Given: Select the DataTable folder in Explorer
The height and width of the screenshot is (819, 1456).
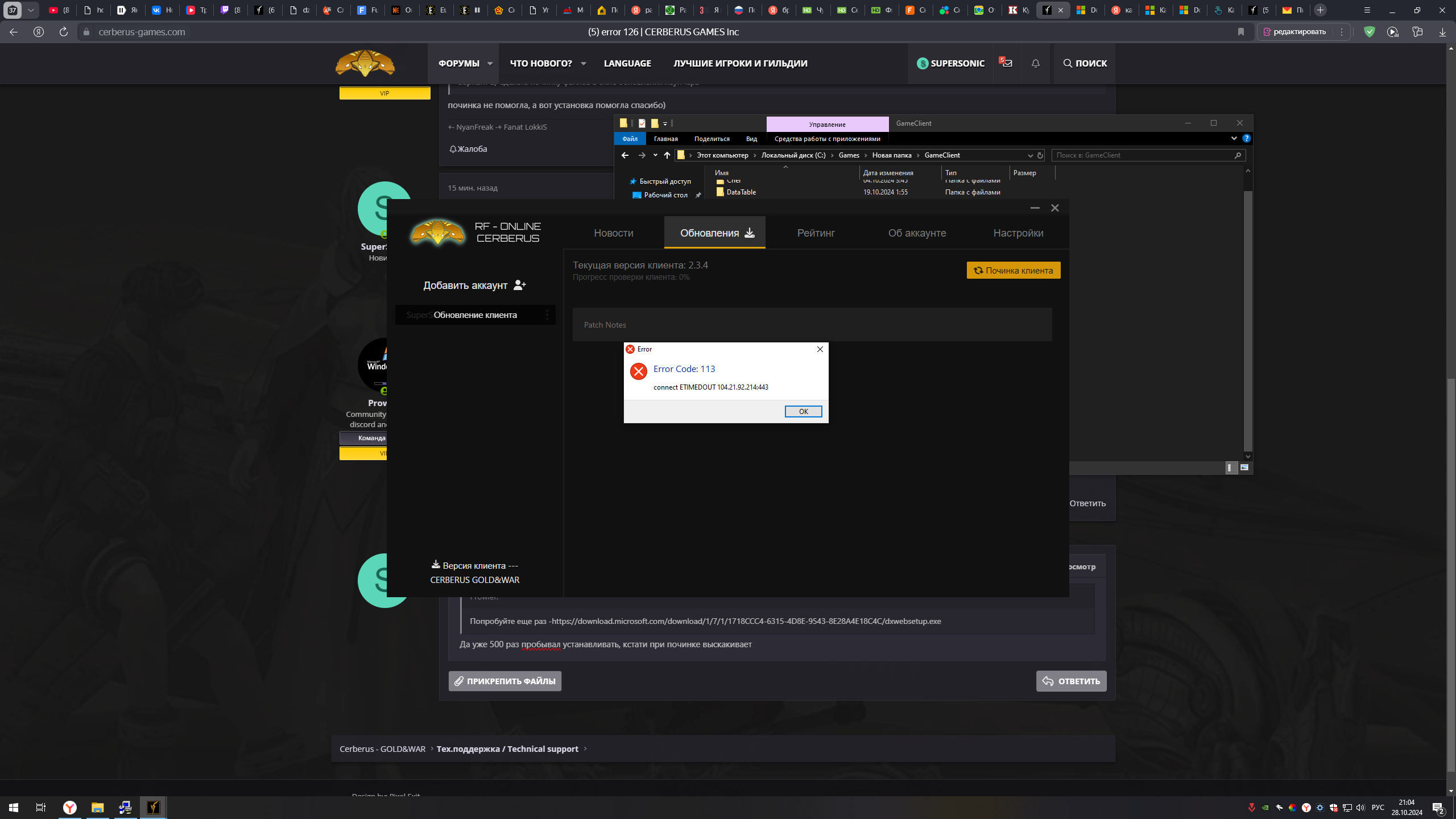Looking at the screenshot, I should tap(741, 192).
